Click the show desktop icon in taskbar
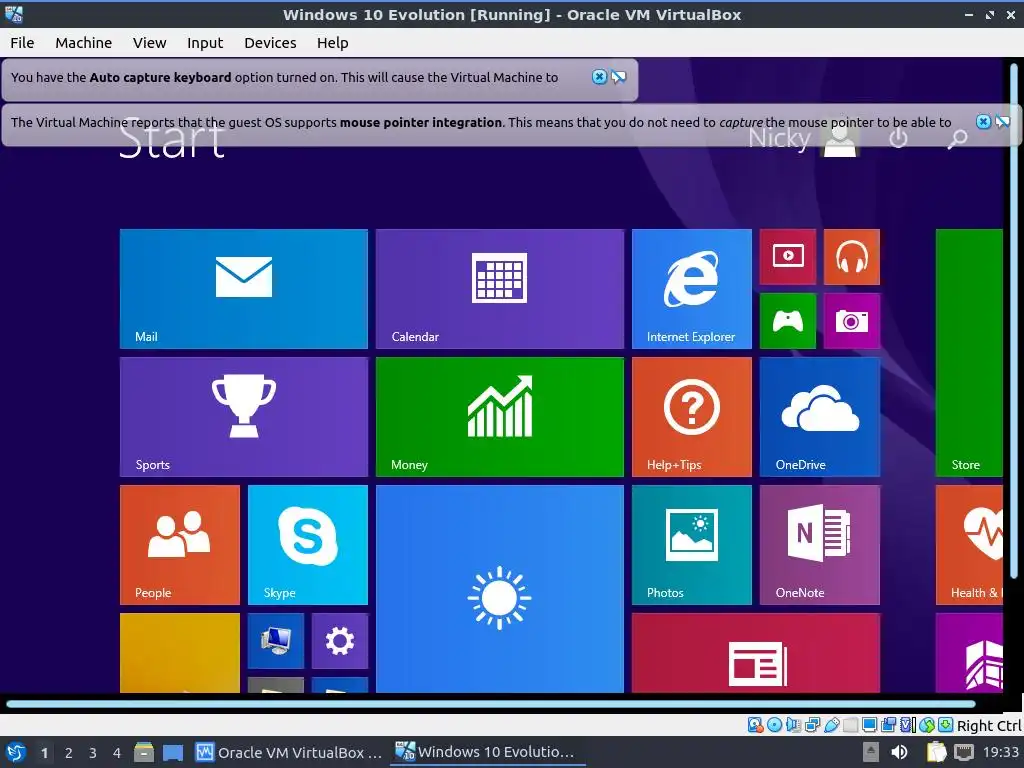1024x768 pixels. [173, 752]
